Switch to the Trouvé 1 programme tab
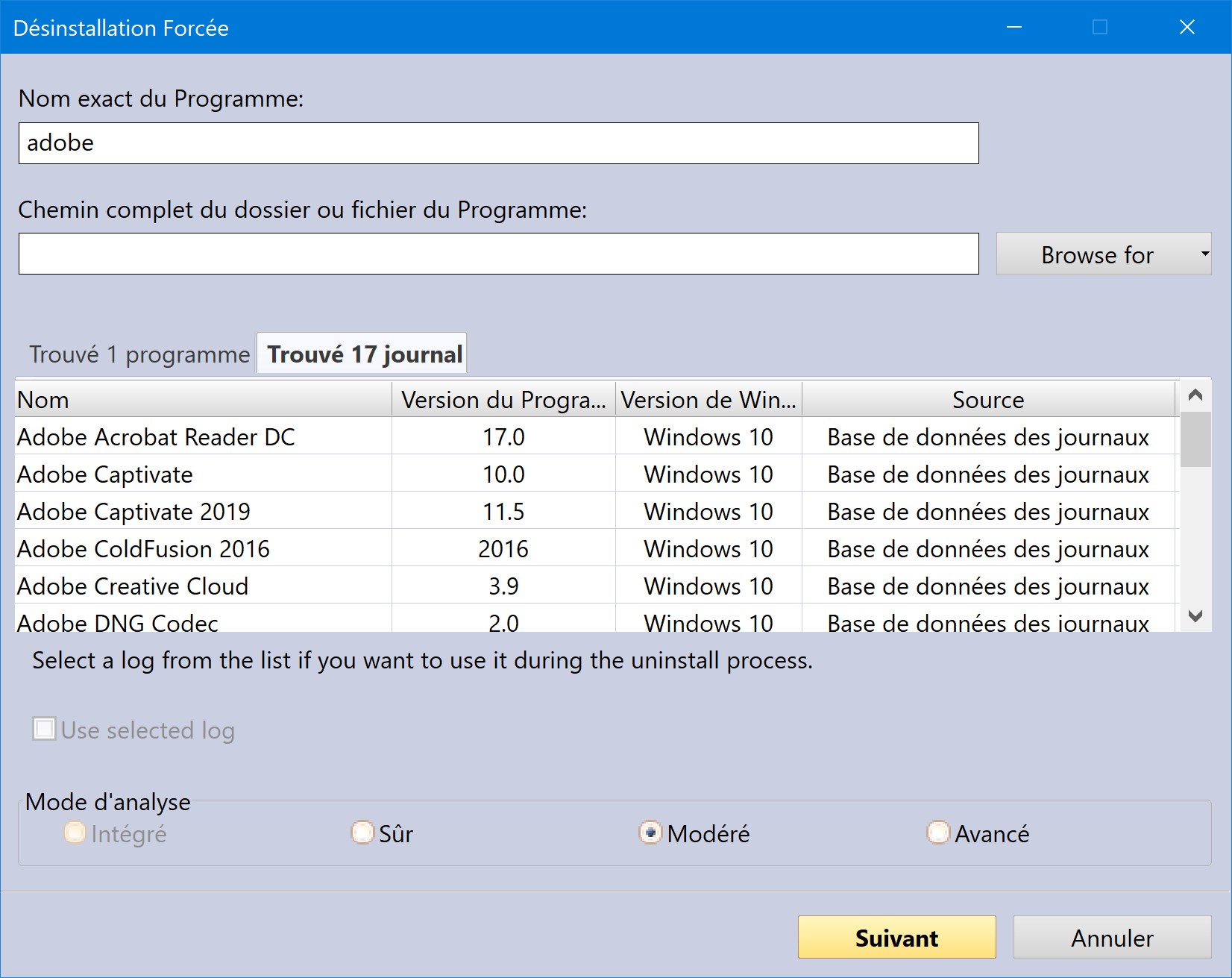This screenshot has height=978, width=1232. point(139,354)
